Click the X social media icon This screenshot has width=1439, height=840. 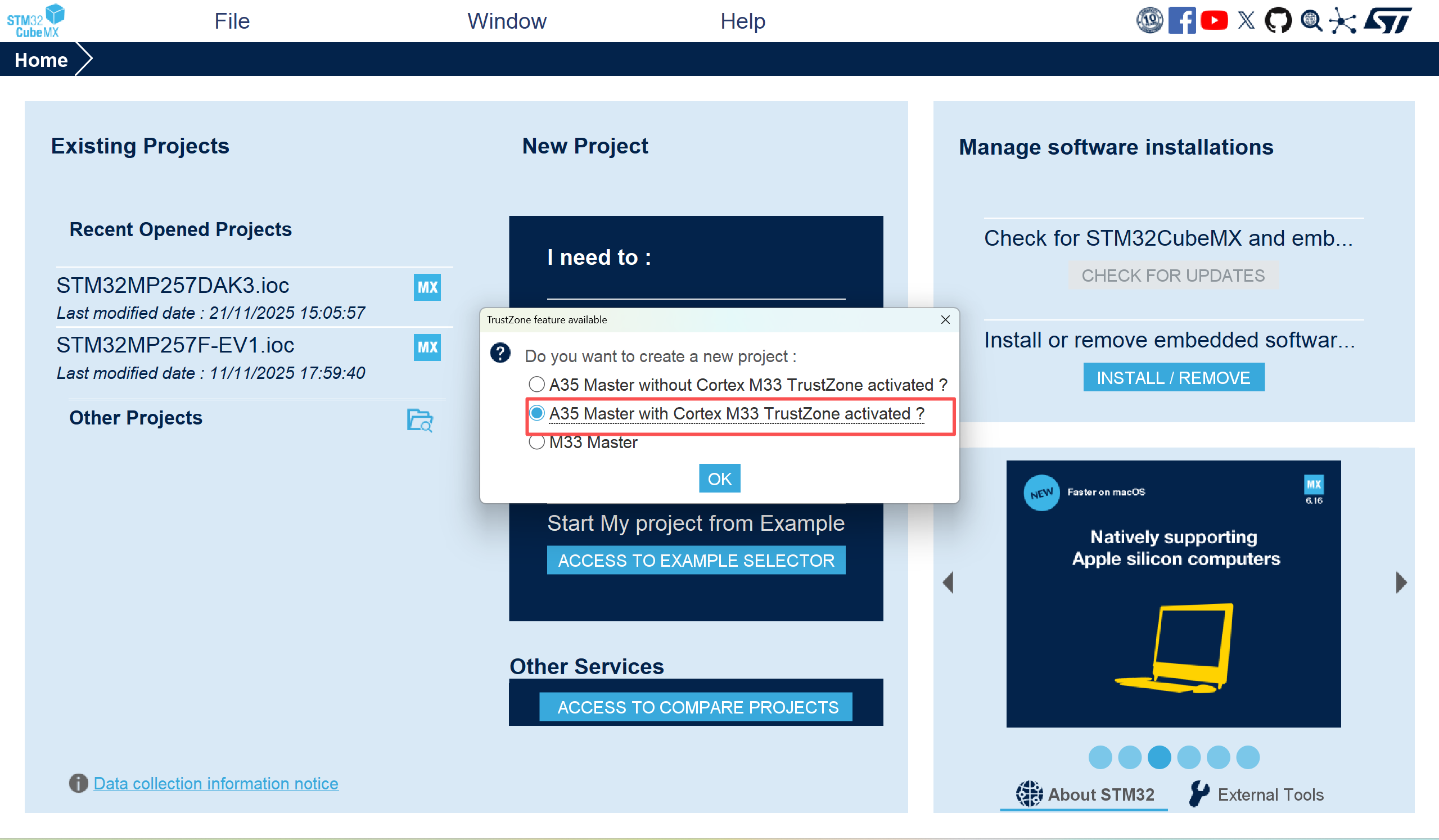click(x=1246, y=21)
